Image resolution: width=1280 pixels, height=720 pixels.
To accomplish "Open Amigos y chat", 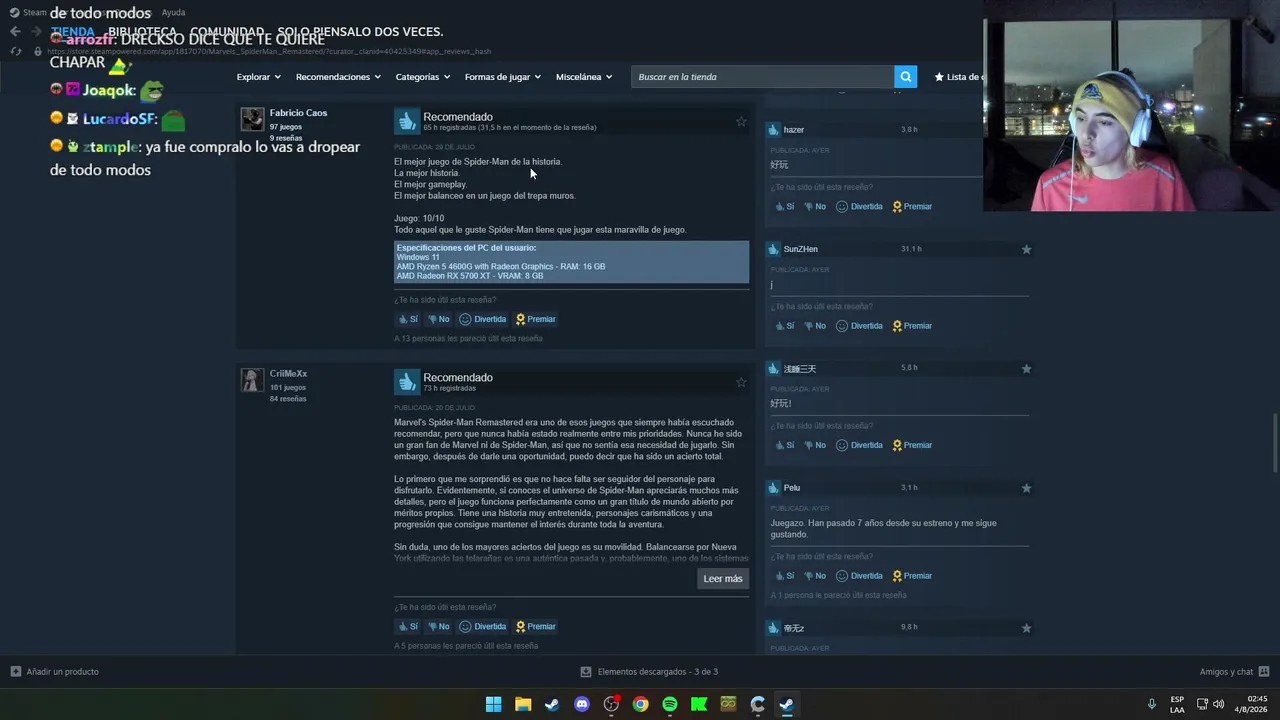I will [x=1234, y=672].
